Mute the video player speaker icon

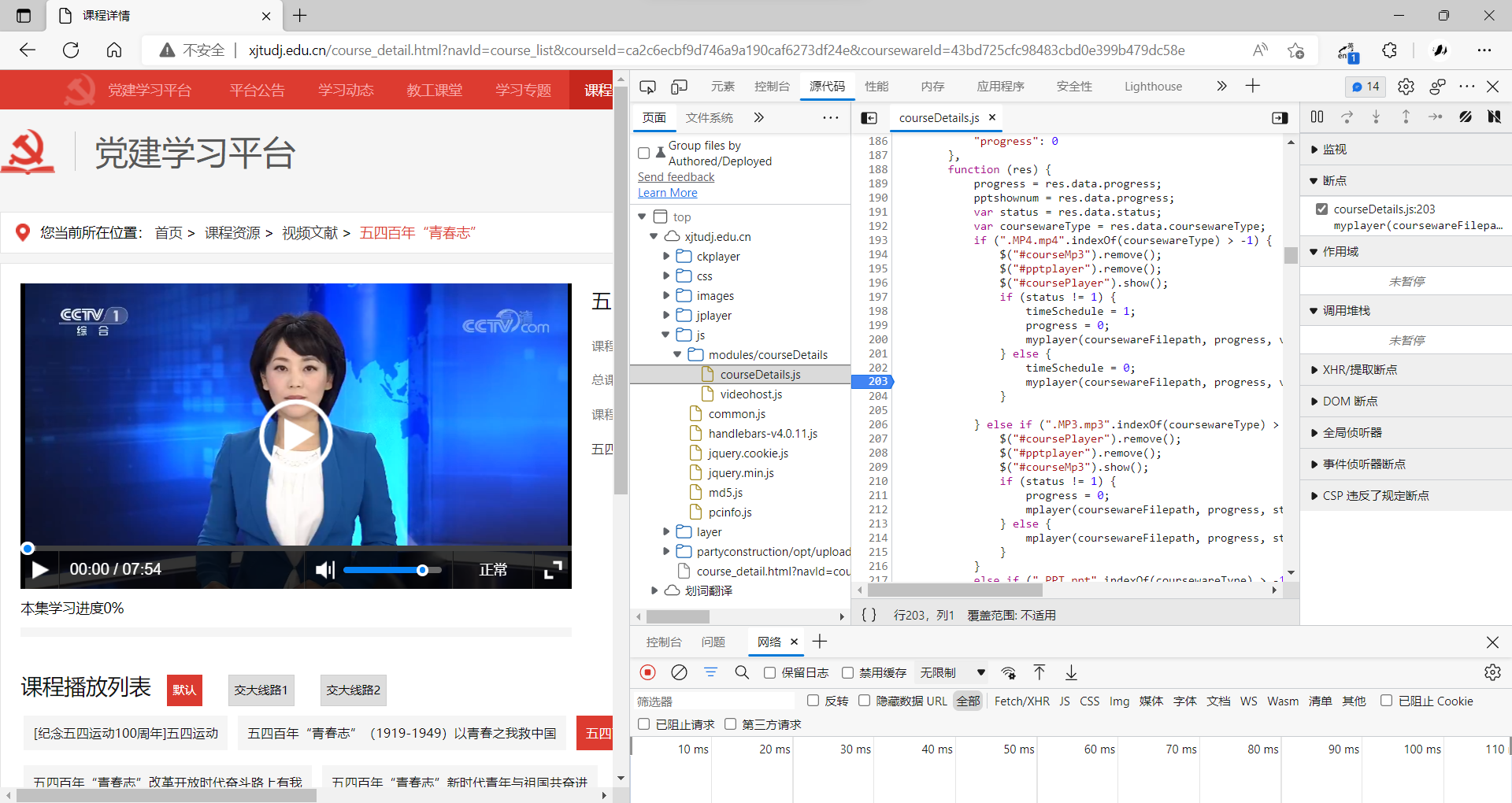point(324,569)
